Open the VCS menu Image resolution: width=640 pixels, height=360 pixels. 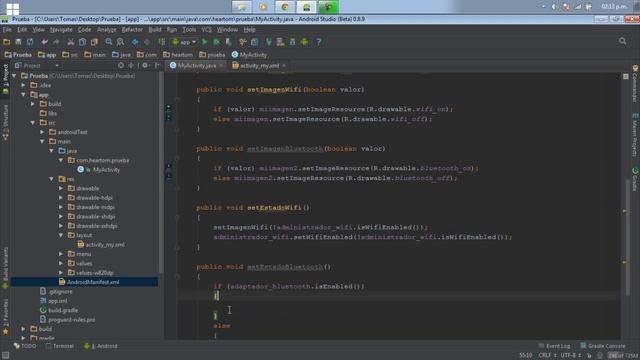click(207, 30)
